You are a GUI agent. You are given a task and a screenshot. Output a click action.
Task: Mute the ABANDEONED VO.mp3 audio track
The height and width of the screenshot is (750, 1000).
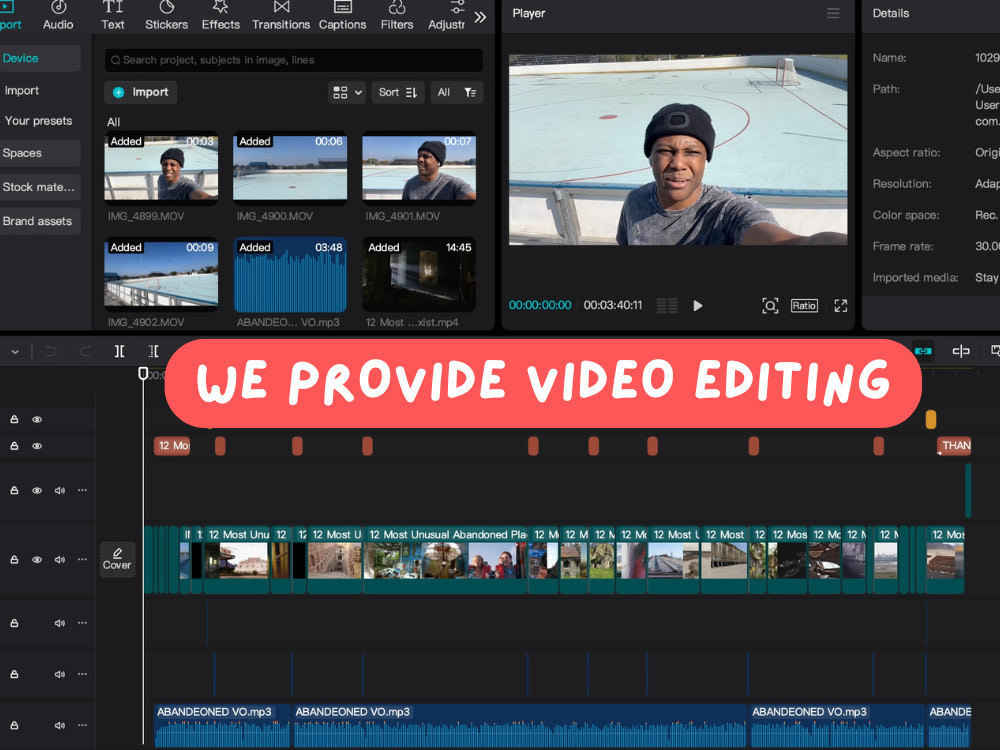pyautogui.click(x=60, y=725)
